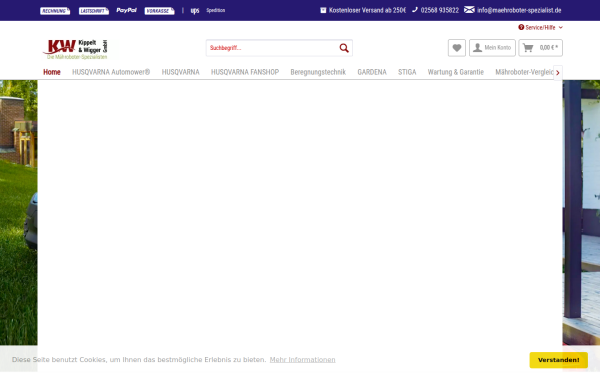The height and width of the screenshot is (375, 600).
Task: Click the Lastschrift payment badge
Action: coord(94,11)
